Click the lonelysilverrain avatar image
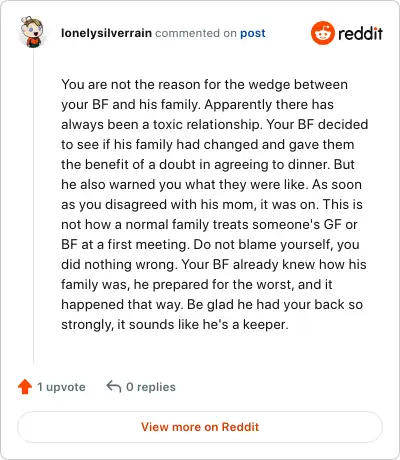Screen dimensions: 400x460 pyautogui.click(x=32, y=32)
